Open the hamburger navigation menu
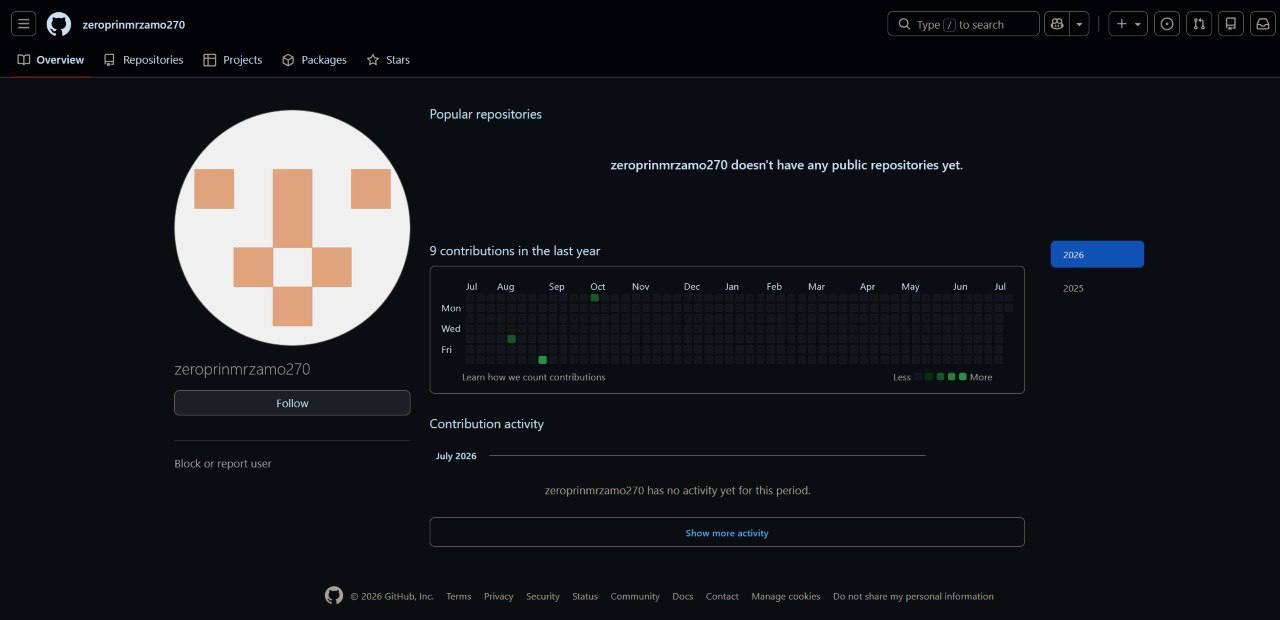The image size is (1280, 620). tap(24, 24)
